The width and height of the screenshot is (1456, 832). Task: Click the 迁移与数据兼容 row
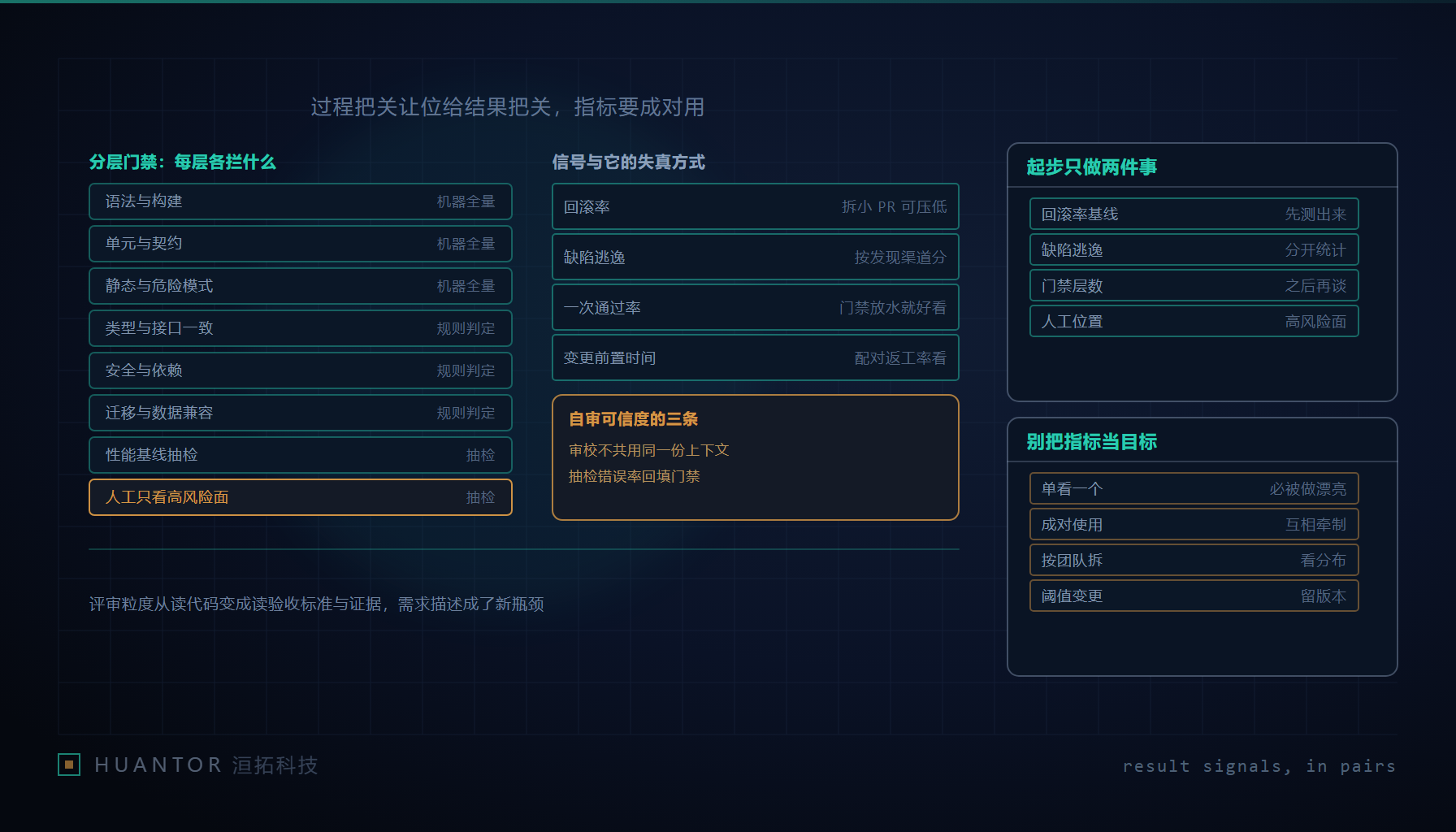301,413
